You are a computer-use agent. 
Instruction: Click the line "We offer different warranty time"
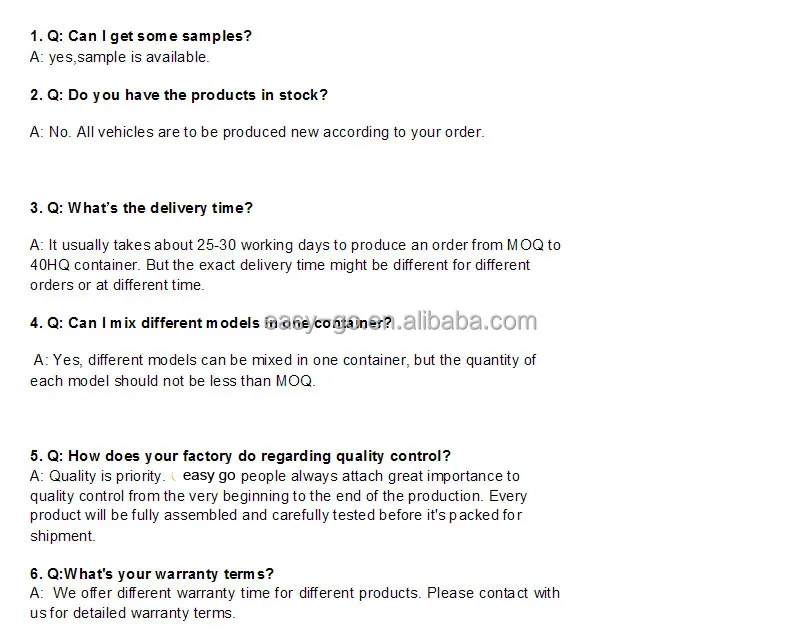pyautogui.click(x=295, y=593)
